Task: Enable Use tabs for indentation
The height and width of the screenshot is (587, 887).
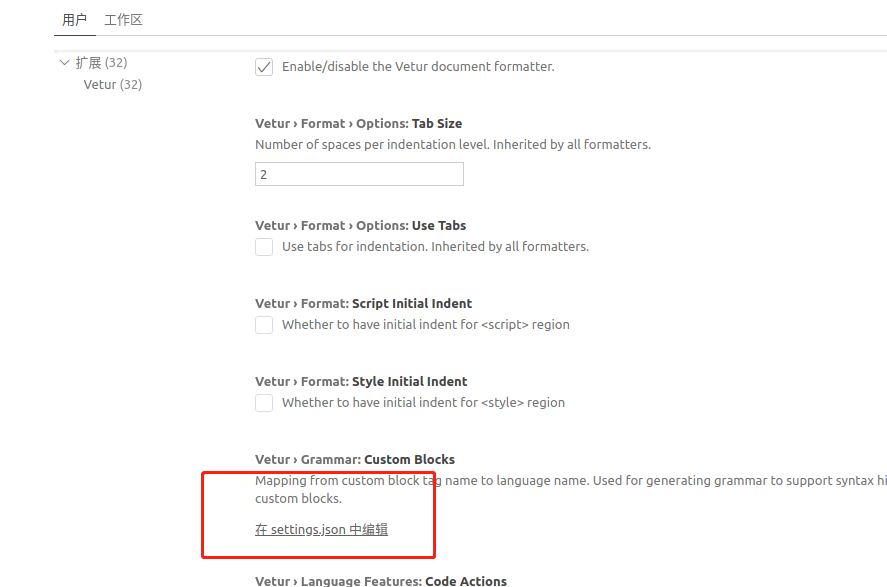Action: [x=264, y=246]
